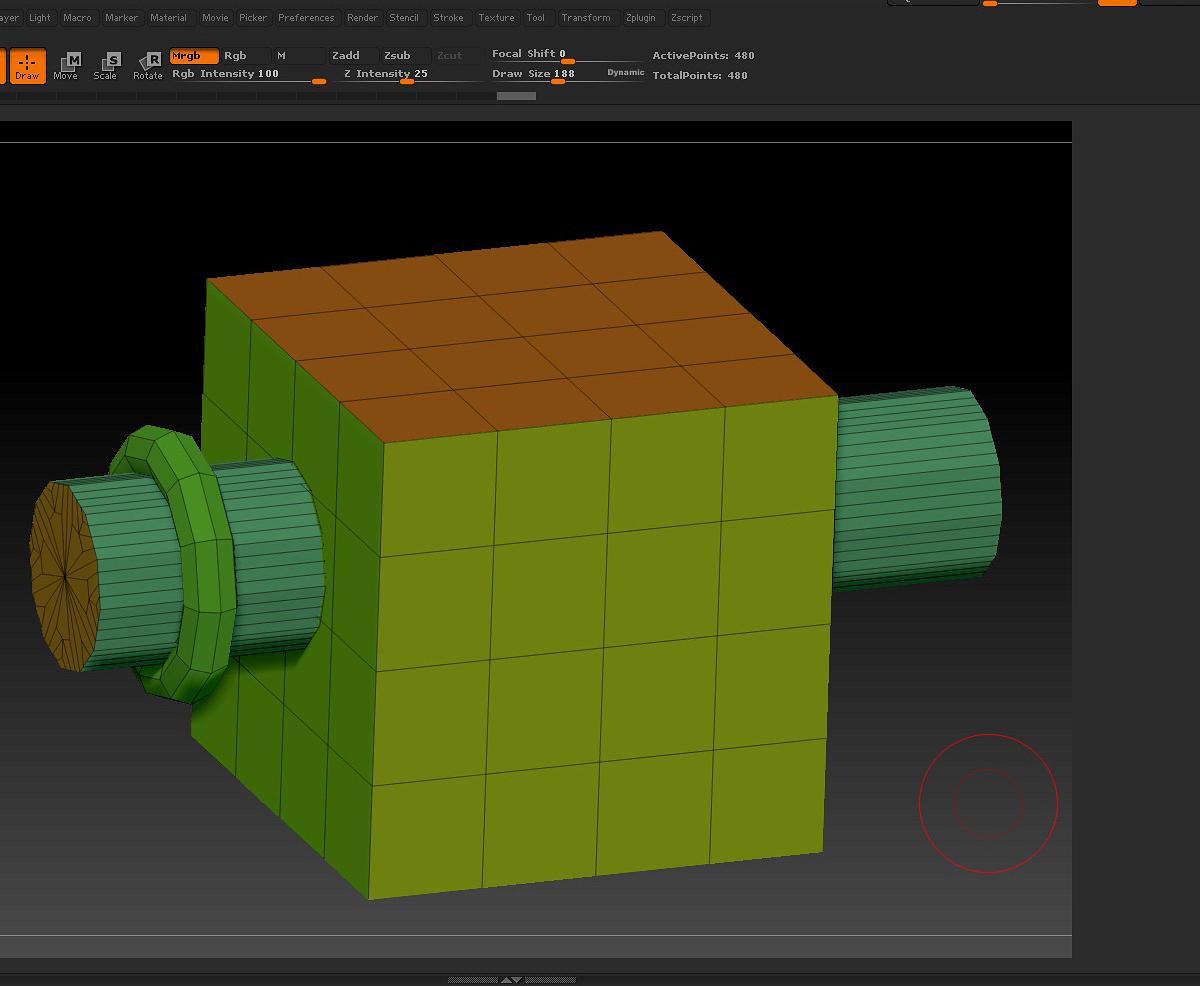Screen dimensions: 1200x986
Task: Open the Preferences menu
Action: [306, 18]
